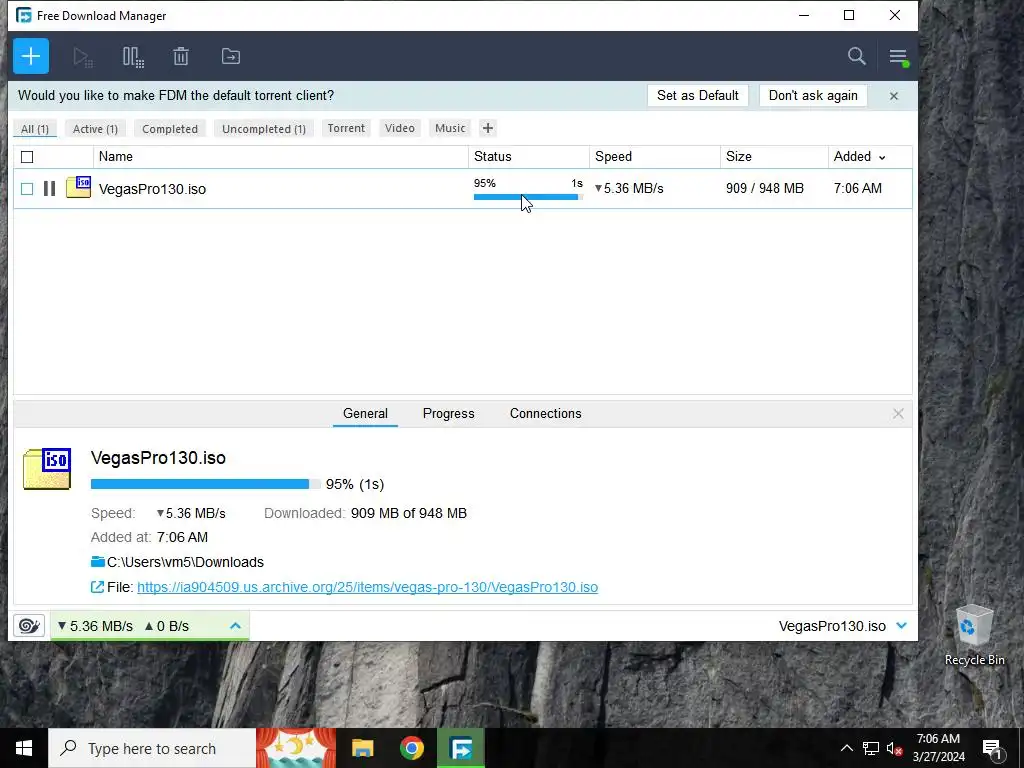Show the All (1) filter

pos(35,129)
